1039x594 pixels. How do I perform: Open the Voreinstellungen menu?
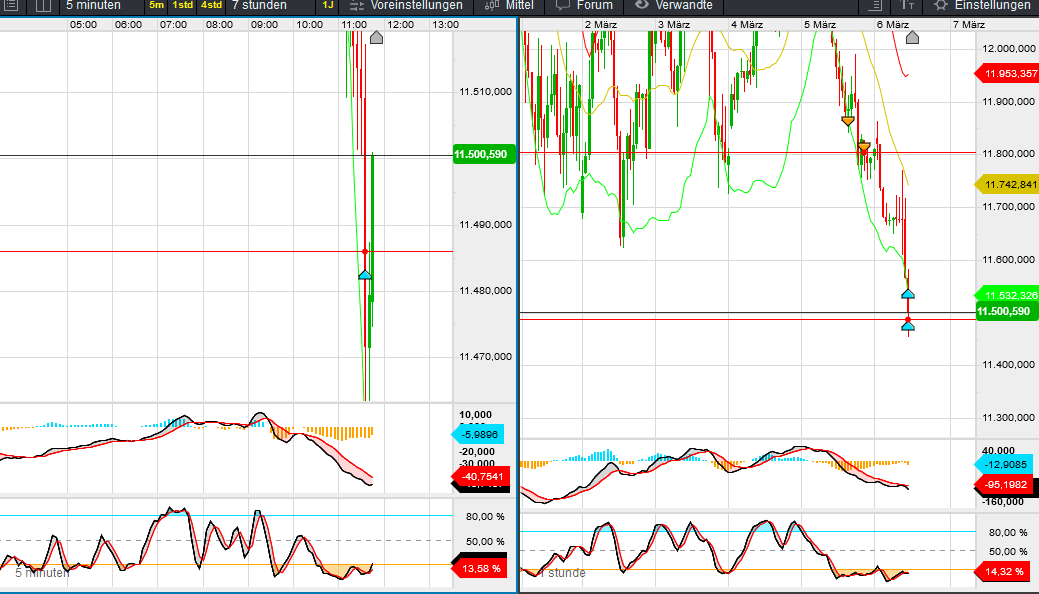416,5
